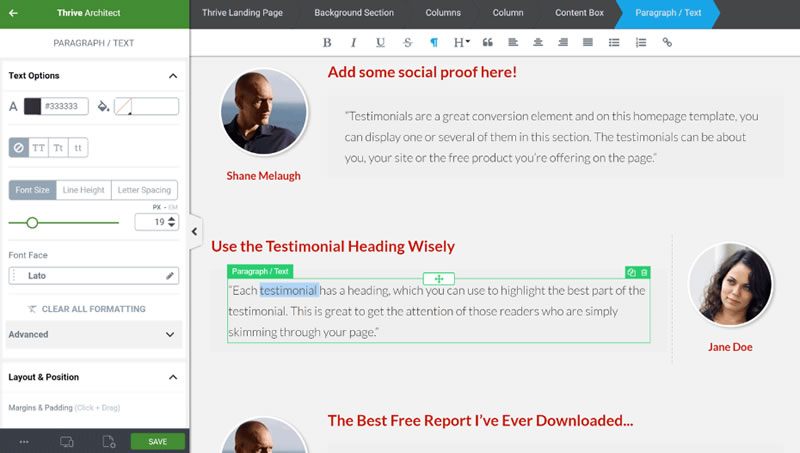Duplicate the Paragraph / Text element

point(632,272)
